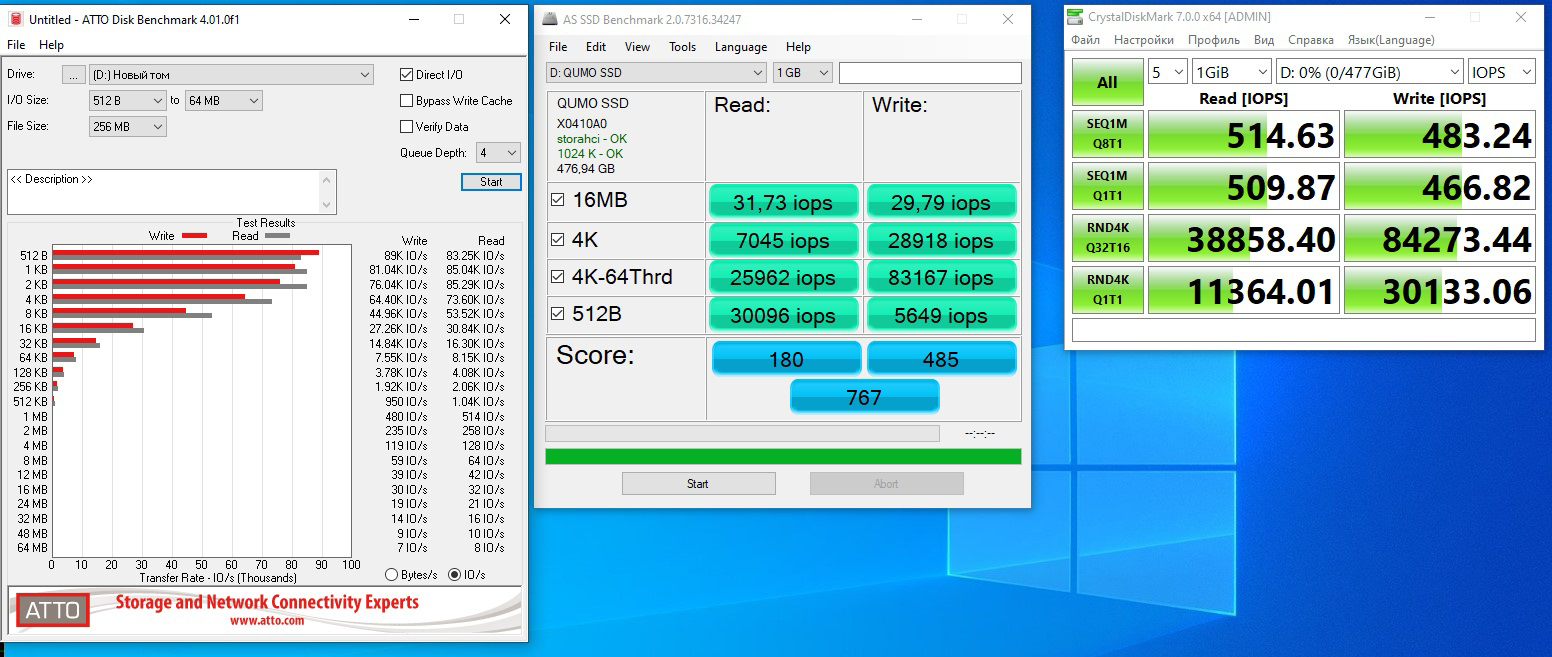Toggle 4K test checkbox in AS SSD
The width and height of the screenshot is (1552, 657).
558,239
